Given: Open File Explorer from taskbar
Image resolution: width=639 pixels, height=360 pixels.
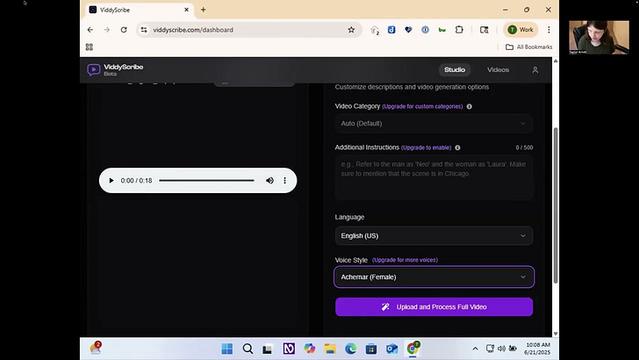Looking at the screenshot, I should pyautogui.click(x=330, y=349).
